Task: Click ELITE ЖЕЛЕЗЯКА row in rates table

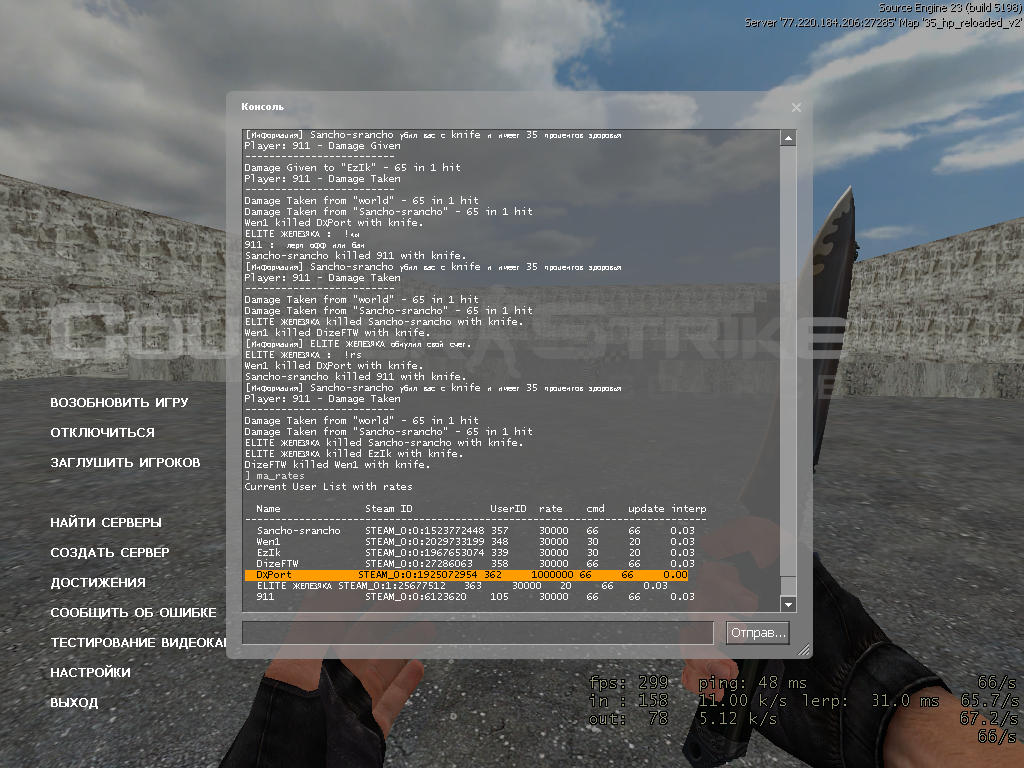Action: [462, 586]
